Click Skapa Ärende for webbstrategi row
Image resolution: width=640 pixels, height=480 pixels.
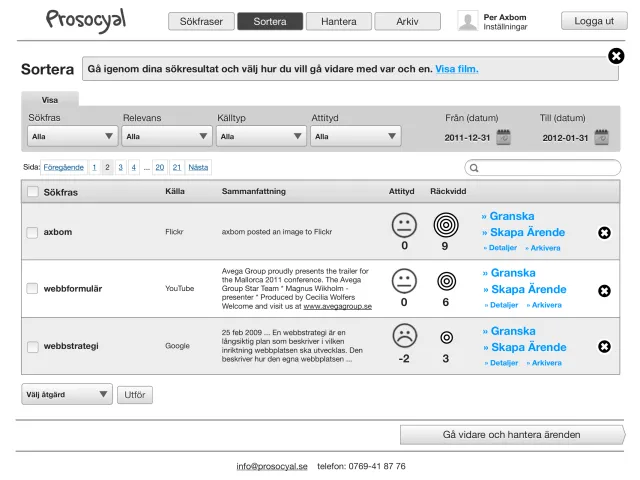click(524, 347)
